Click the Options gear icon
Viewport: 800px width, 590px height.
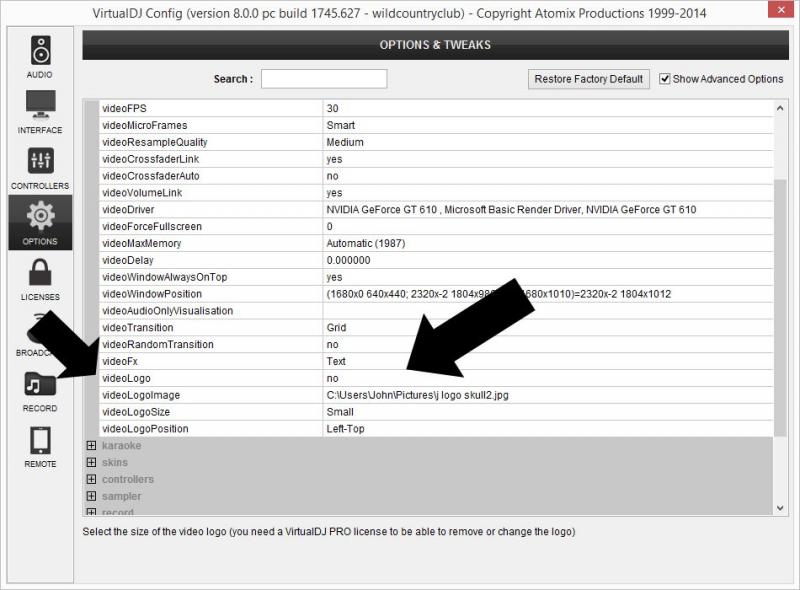(x=40, y=216)
